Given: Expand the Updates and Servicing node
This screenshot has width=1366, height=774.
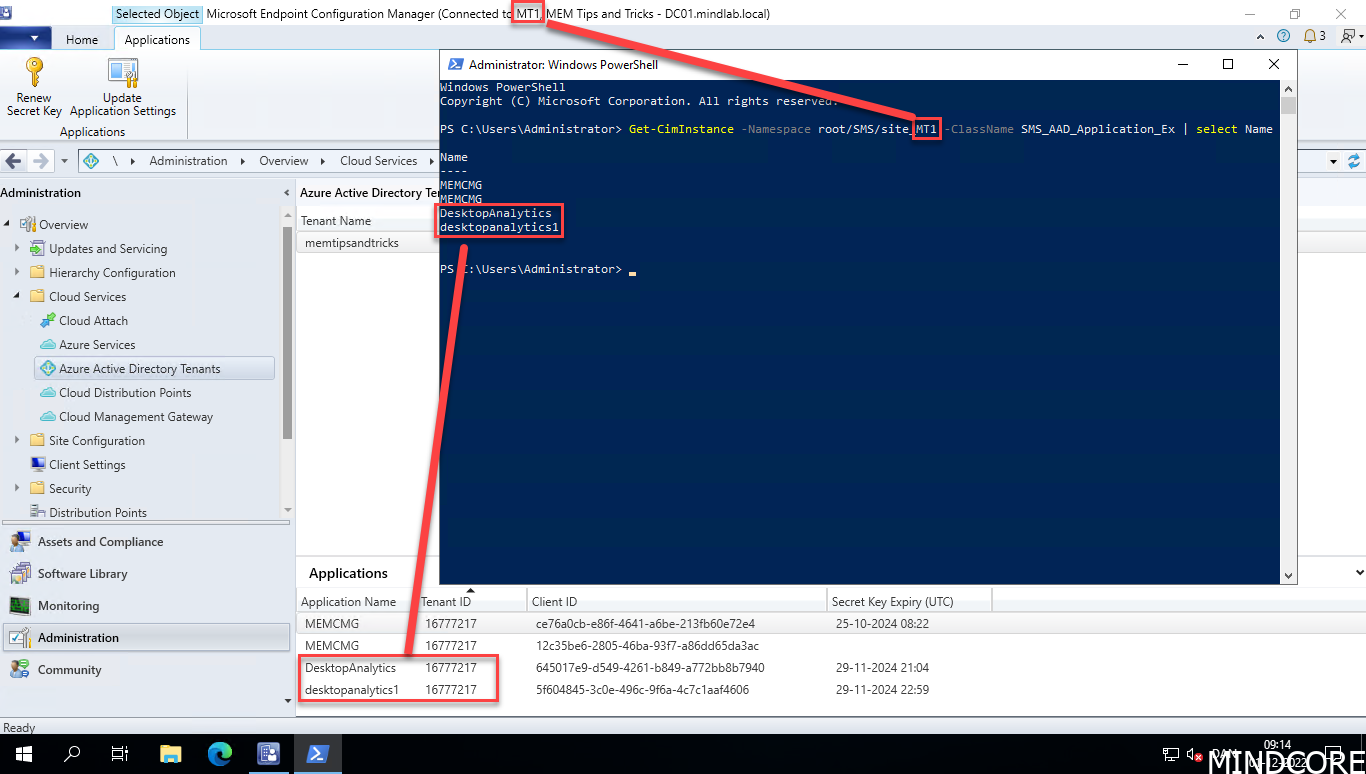Looking at the screenshot, I should pos(17,249).
